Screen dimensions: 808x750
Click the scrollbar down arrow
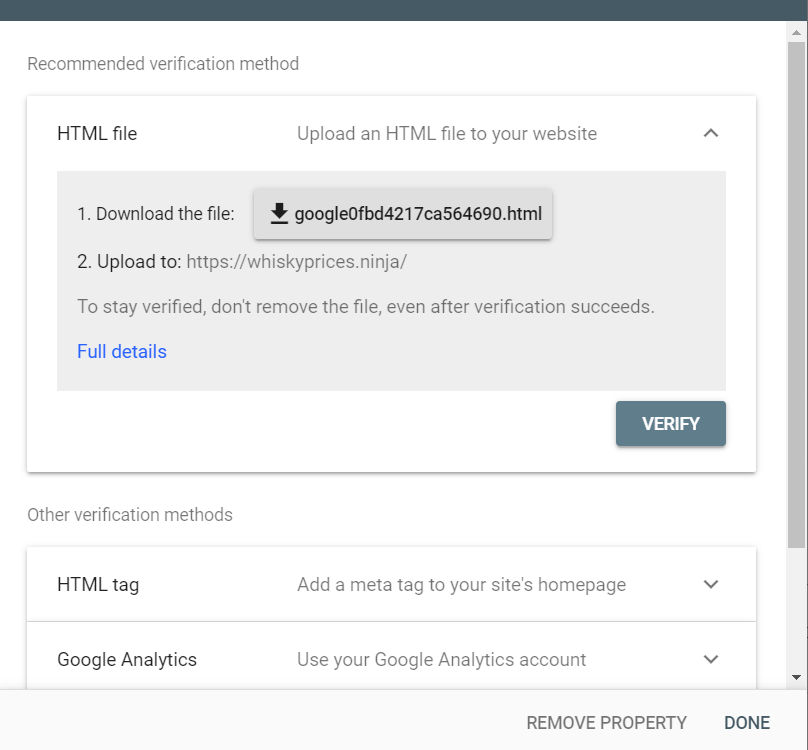796,677
